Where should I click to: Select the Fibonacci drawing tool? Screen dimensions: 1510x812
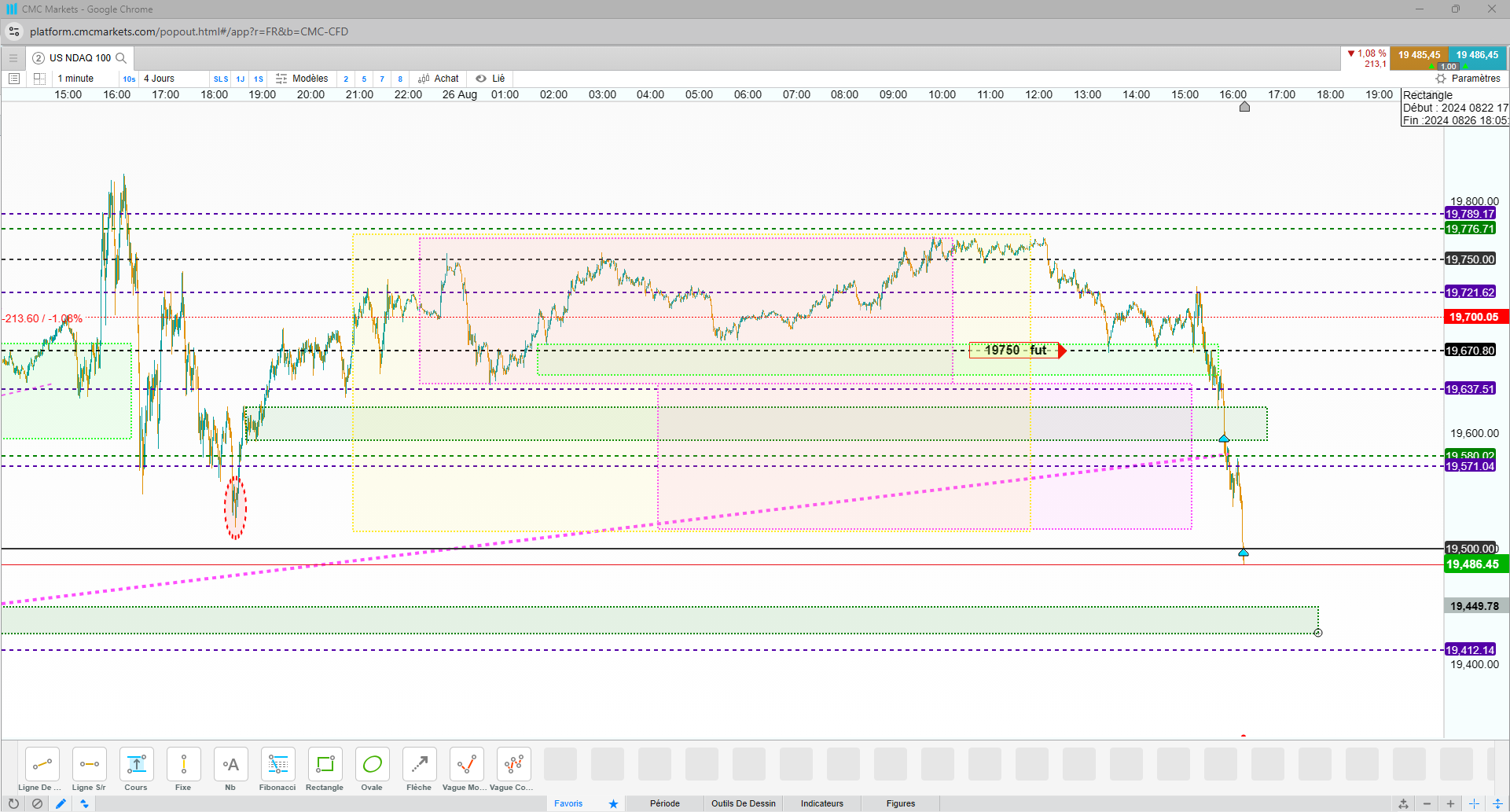pyautogui.click(x=277, y=769)
